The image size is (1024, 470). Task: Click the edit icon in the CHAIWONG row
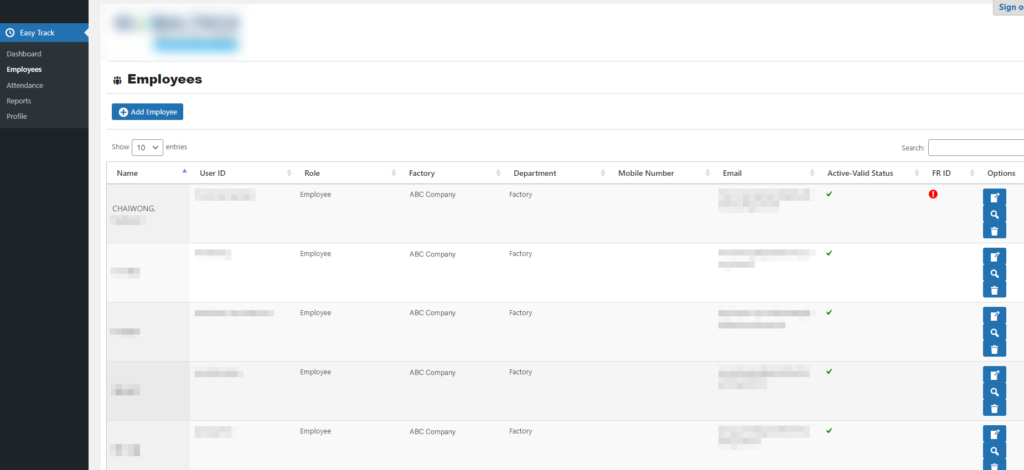pyautogui.click(x=994, y=198)
